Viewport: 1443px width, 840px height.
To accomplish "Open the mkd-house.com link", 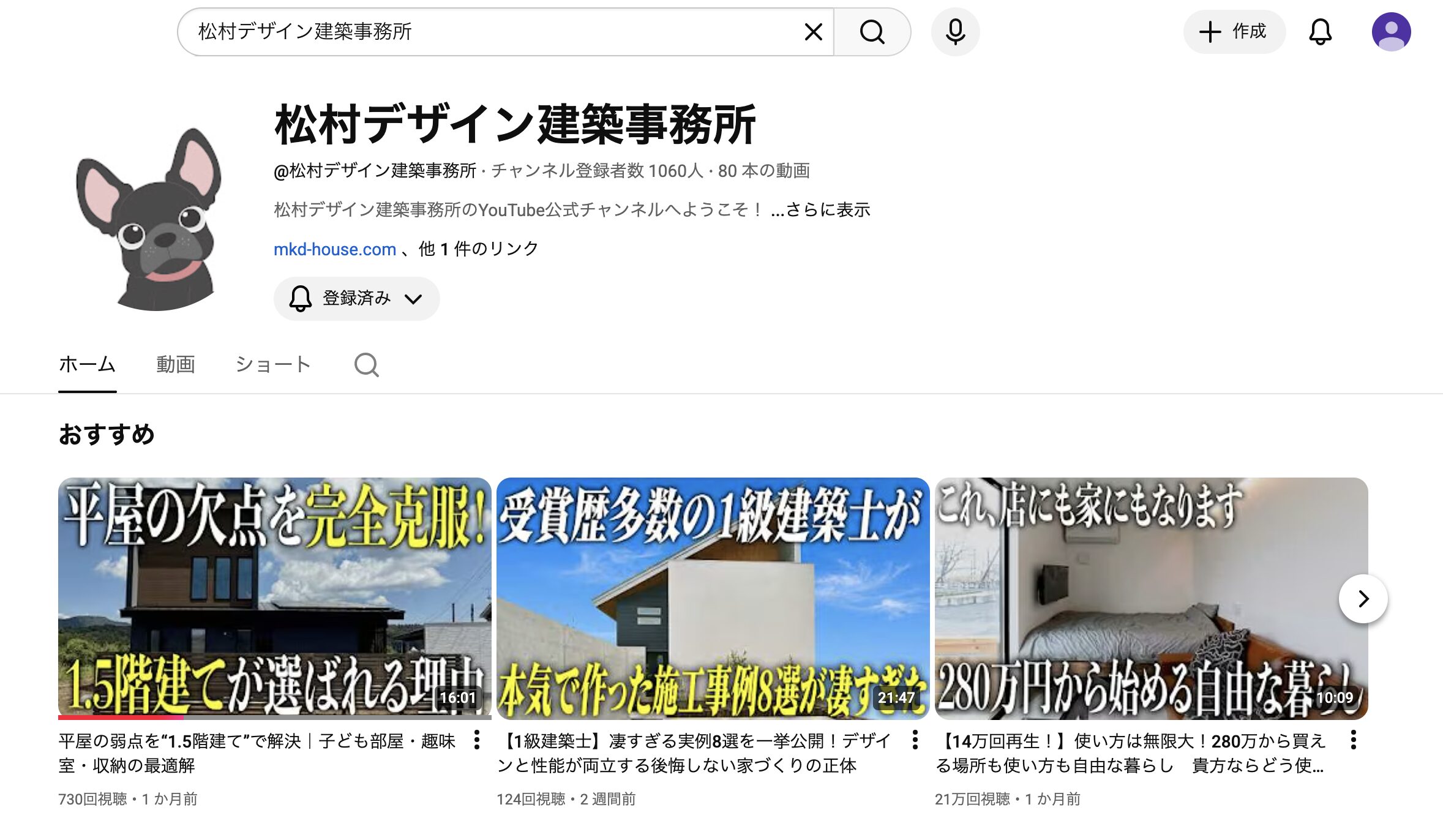I will [x=334, y=250].
